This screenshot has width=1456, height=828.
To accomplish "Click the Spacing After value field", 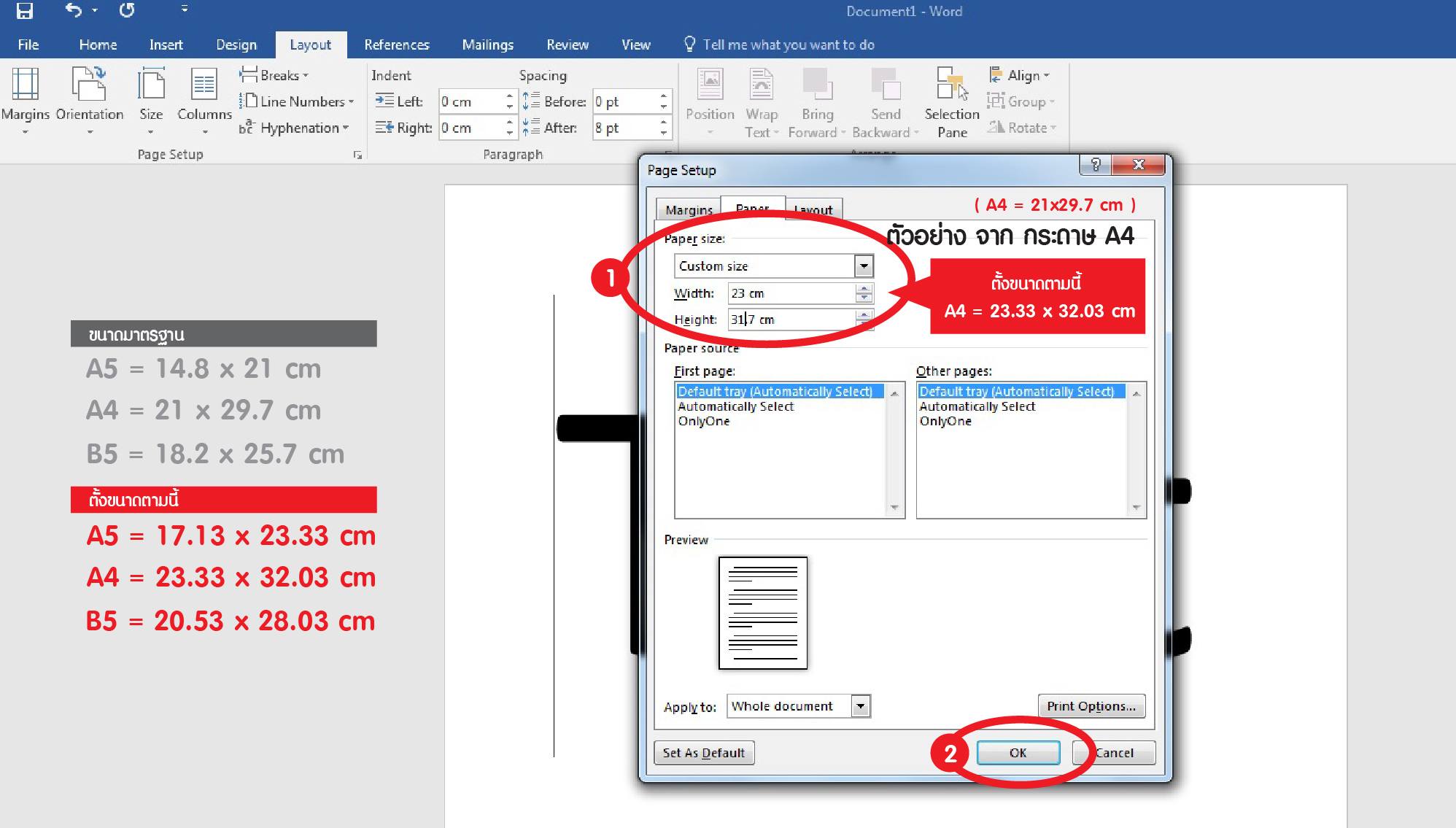I will [x=625, y=128].
